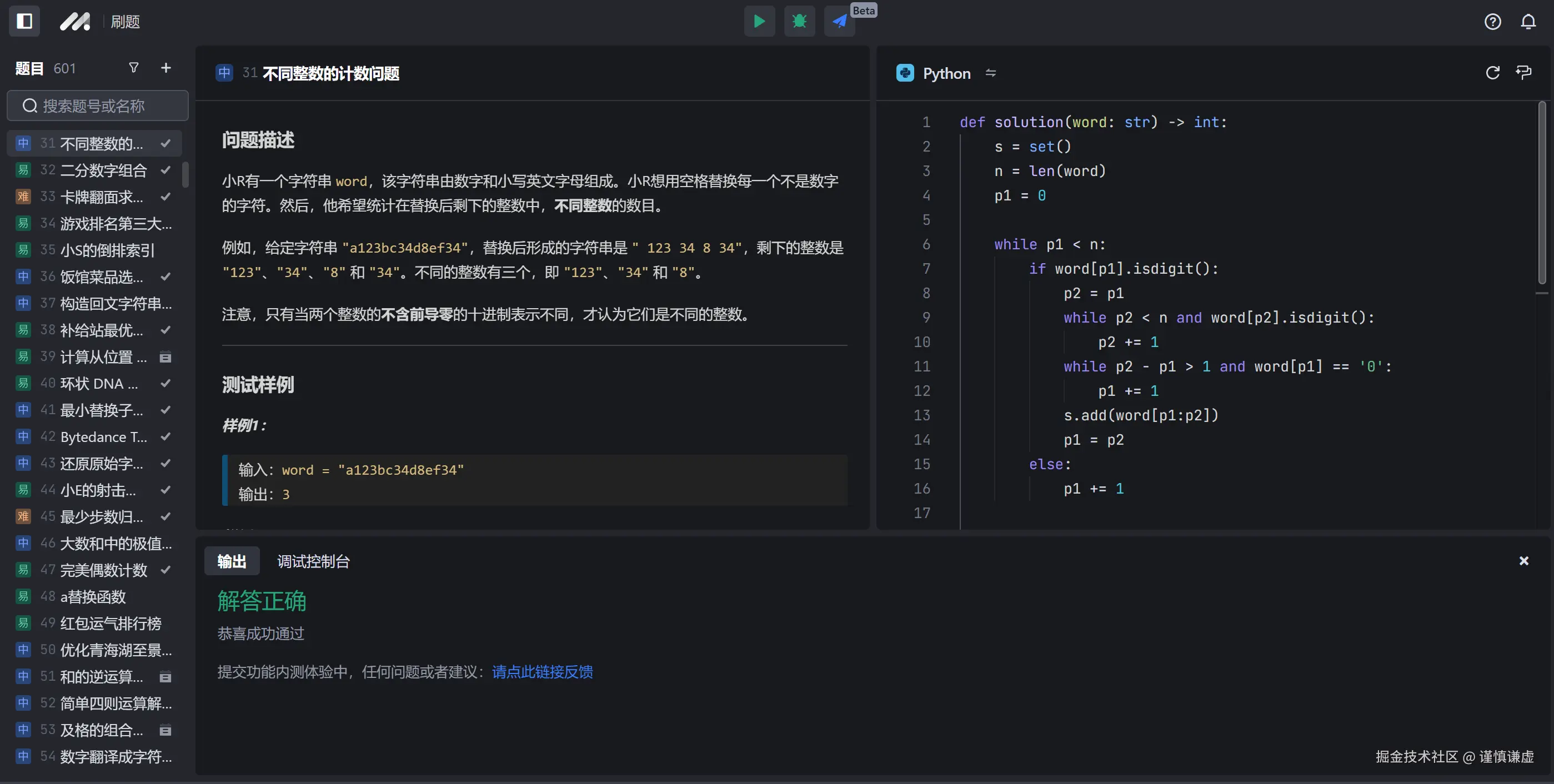Click the plus icon in problem list header
The width and height of the screenshot is (1554, 784).
pos(166,68)
